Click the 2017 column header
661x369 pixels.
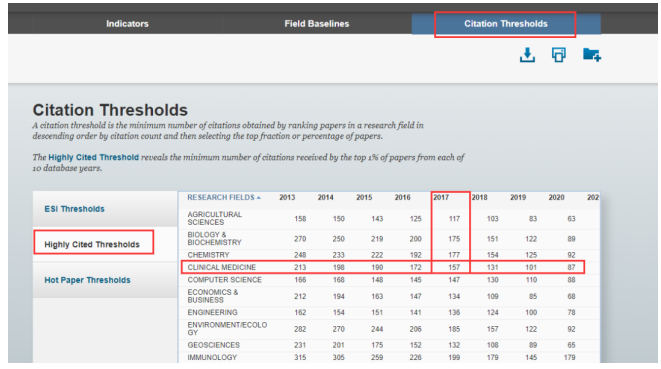pyautogui.click(x=441, y=197)
